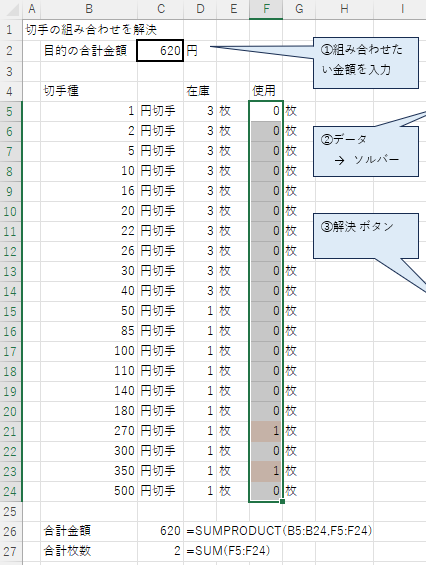Viewport: 426px width, 565px height.
Task: Select row 5 header
Action: [x=11, y=111]
